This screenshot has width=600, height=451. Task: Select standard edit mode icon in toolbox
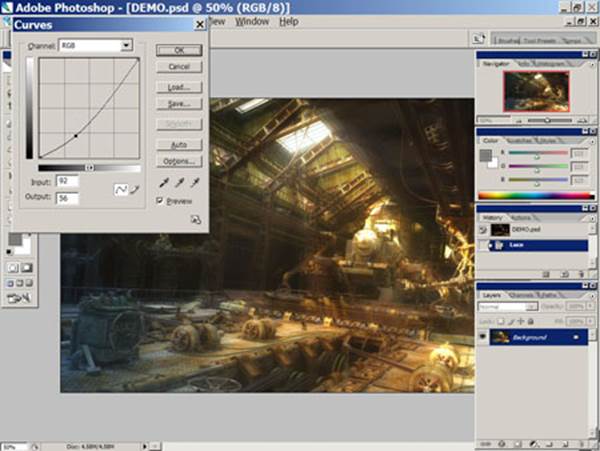click(x=12, y=268)
